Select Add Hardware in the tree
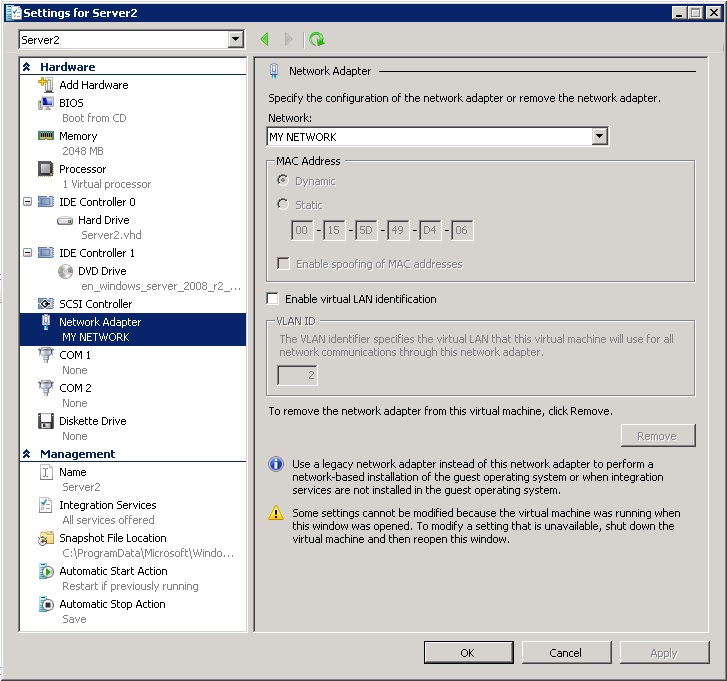This screenshot has height=681, width=727. pyautogui.click(x=94, y=85)
